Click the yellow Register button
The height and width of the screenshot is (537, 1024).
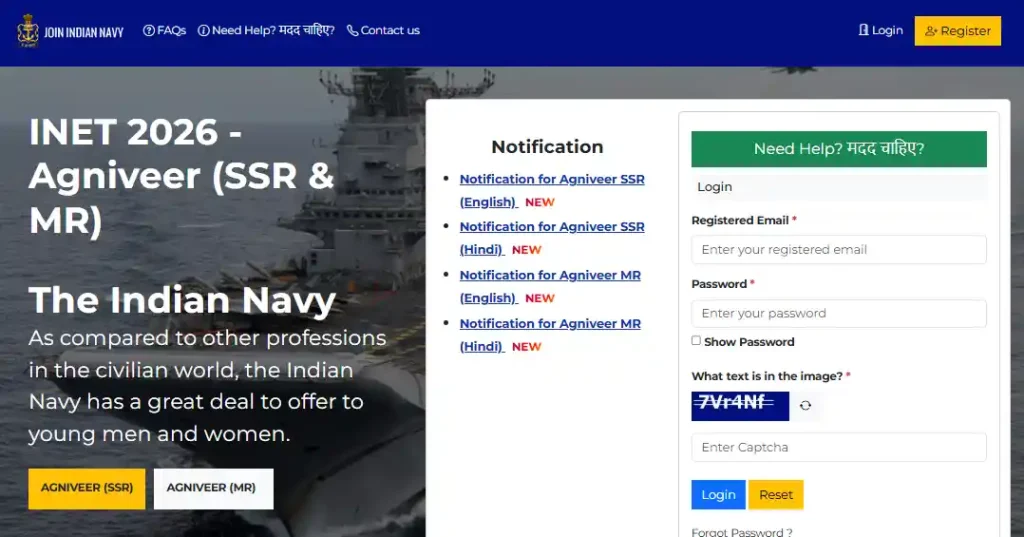[x=957, y=31]
